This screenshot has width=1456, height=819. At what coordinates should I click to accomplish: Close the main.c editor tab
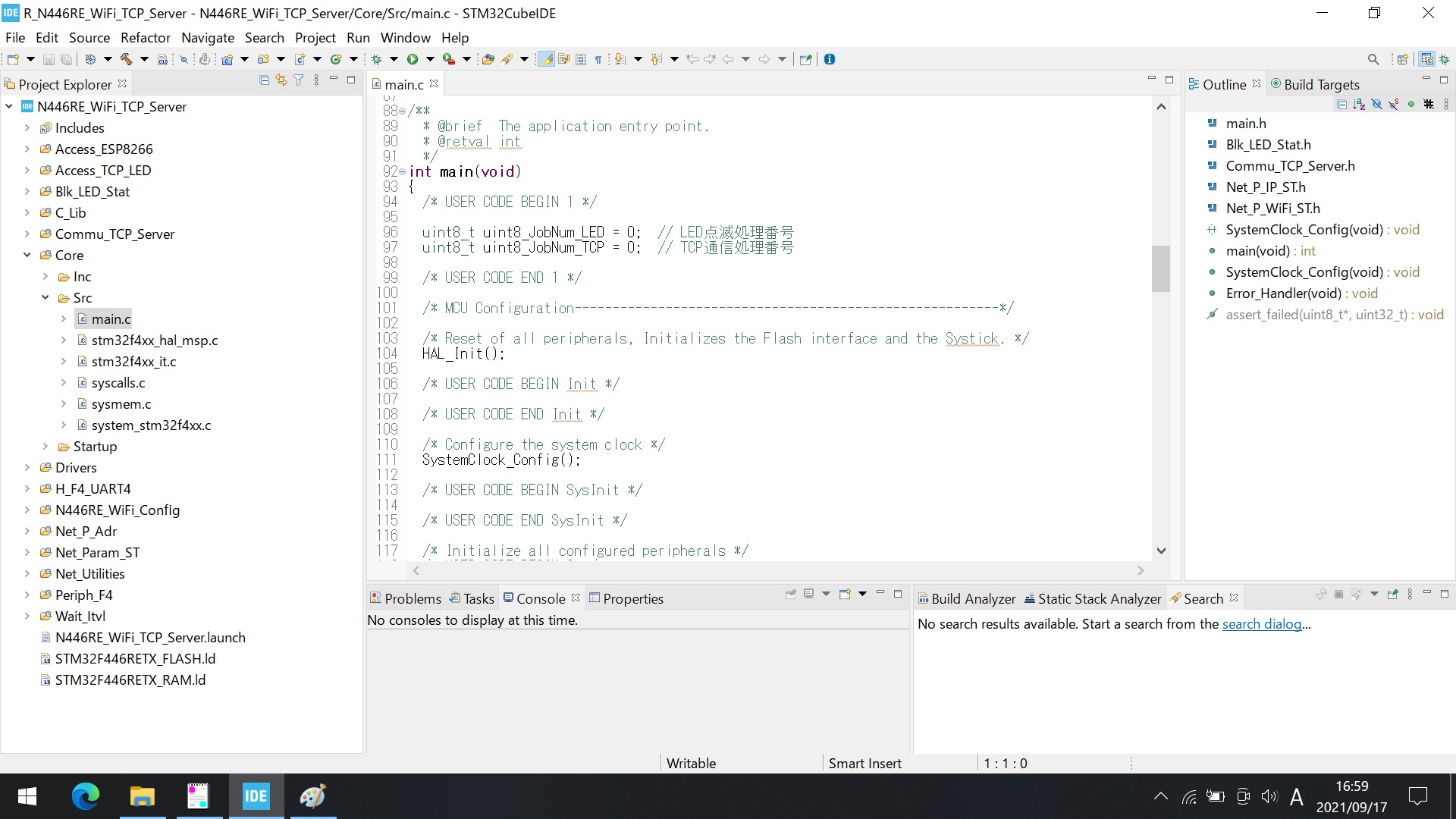tap(434, 84)
